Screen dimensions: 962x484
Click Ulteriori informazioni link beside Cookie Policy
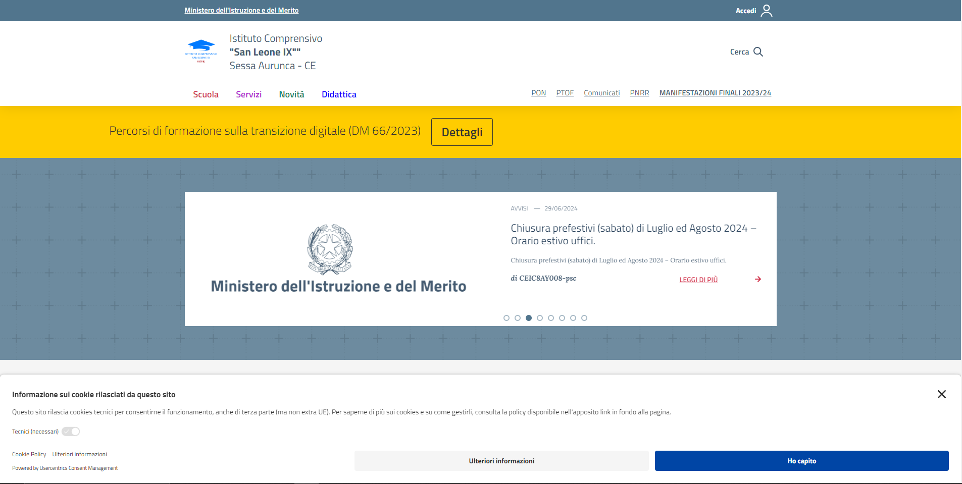[x=80, y=454]
